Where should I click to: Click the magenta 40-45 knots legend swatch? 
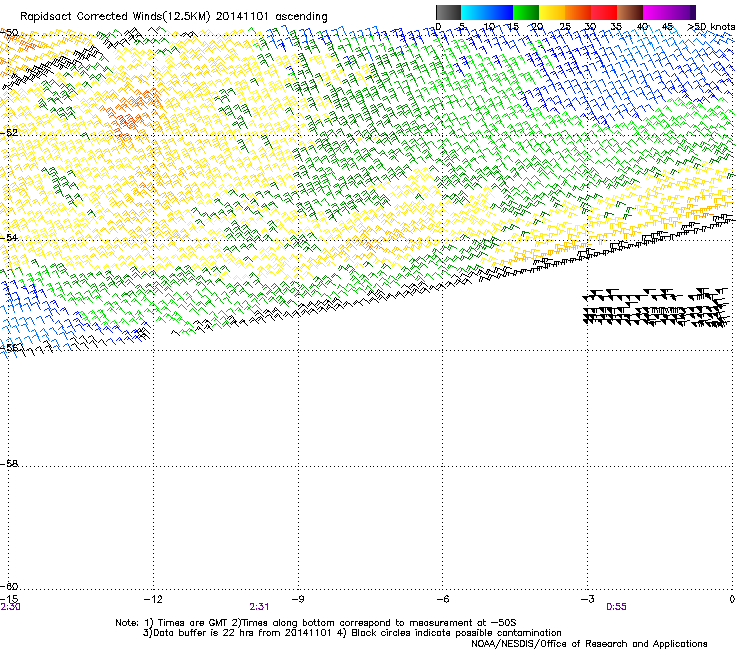(x=656, y=12)
